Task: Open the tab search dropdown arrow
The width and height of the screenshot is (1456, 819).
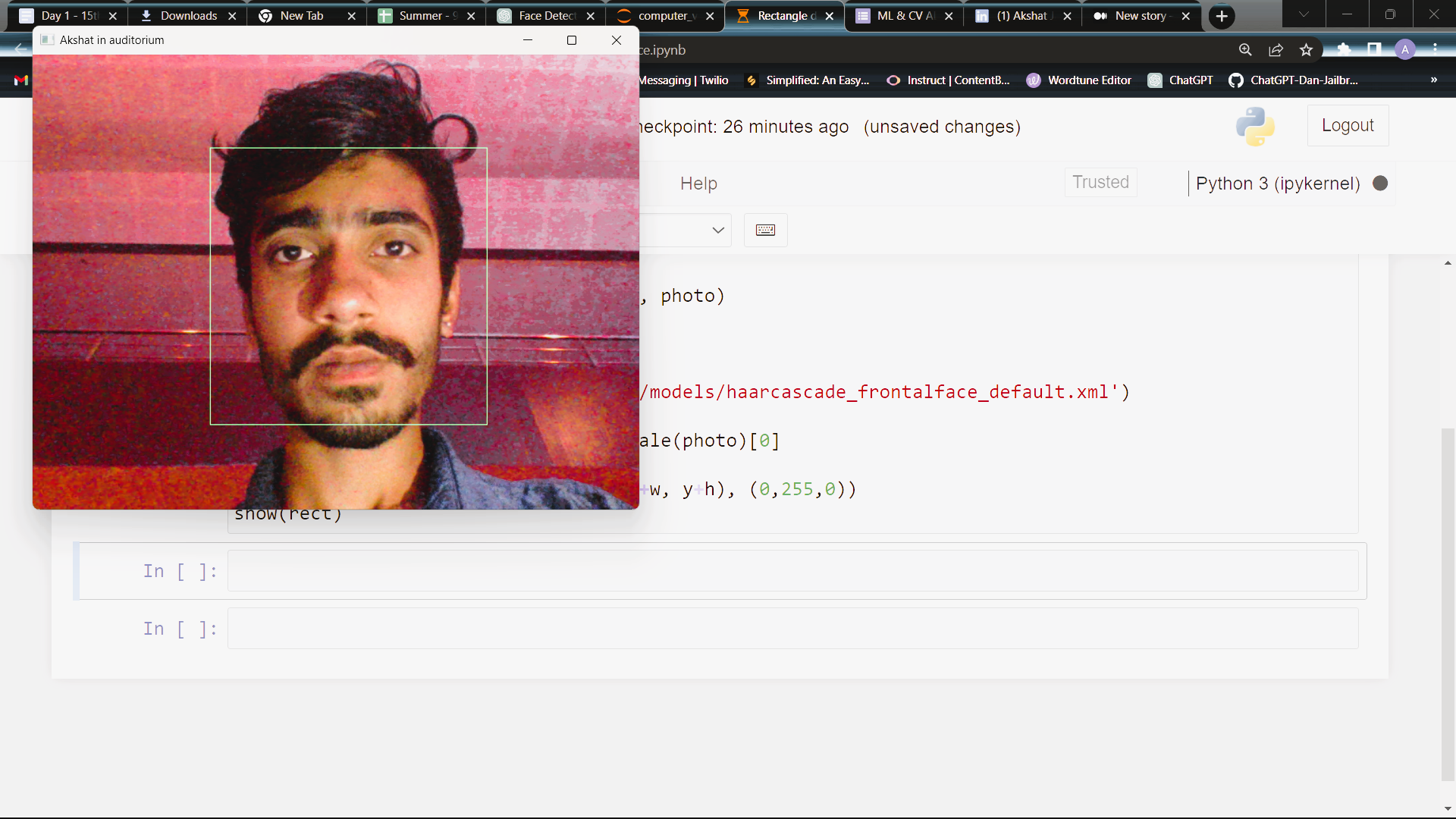Action: [1304, 14]
